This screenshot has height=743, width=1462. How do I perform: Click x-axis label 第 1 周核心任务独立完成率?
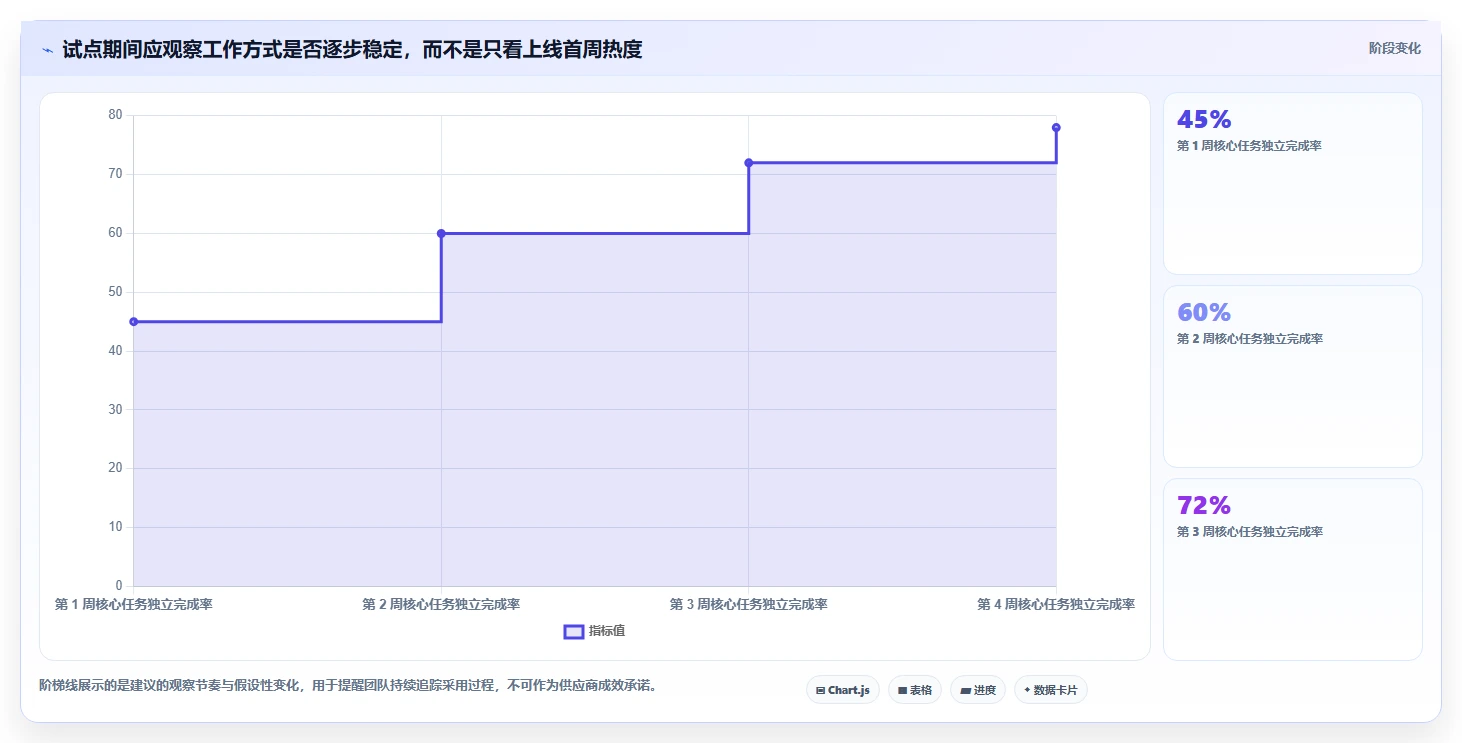[x=133, y=604]
